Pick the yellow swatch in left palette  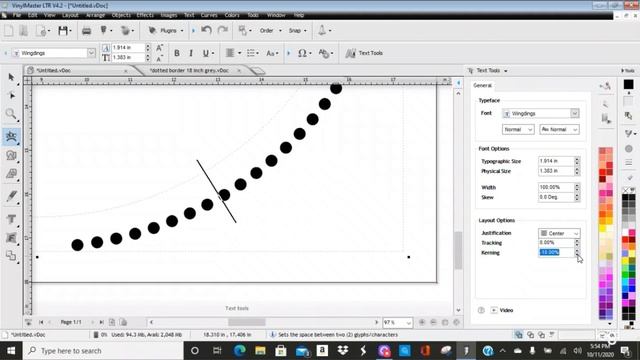point(602,229)
